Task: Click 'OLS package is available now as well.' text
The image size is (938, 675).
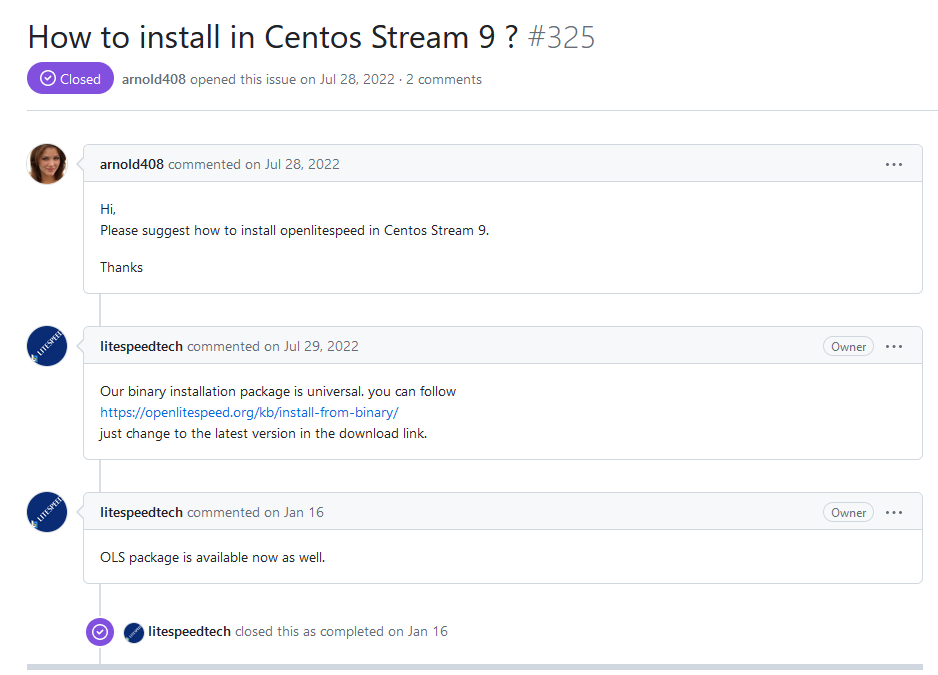Action: [212, 558]
